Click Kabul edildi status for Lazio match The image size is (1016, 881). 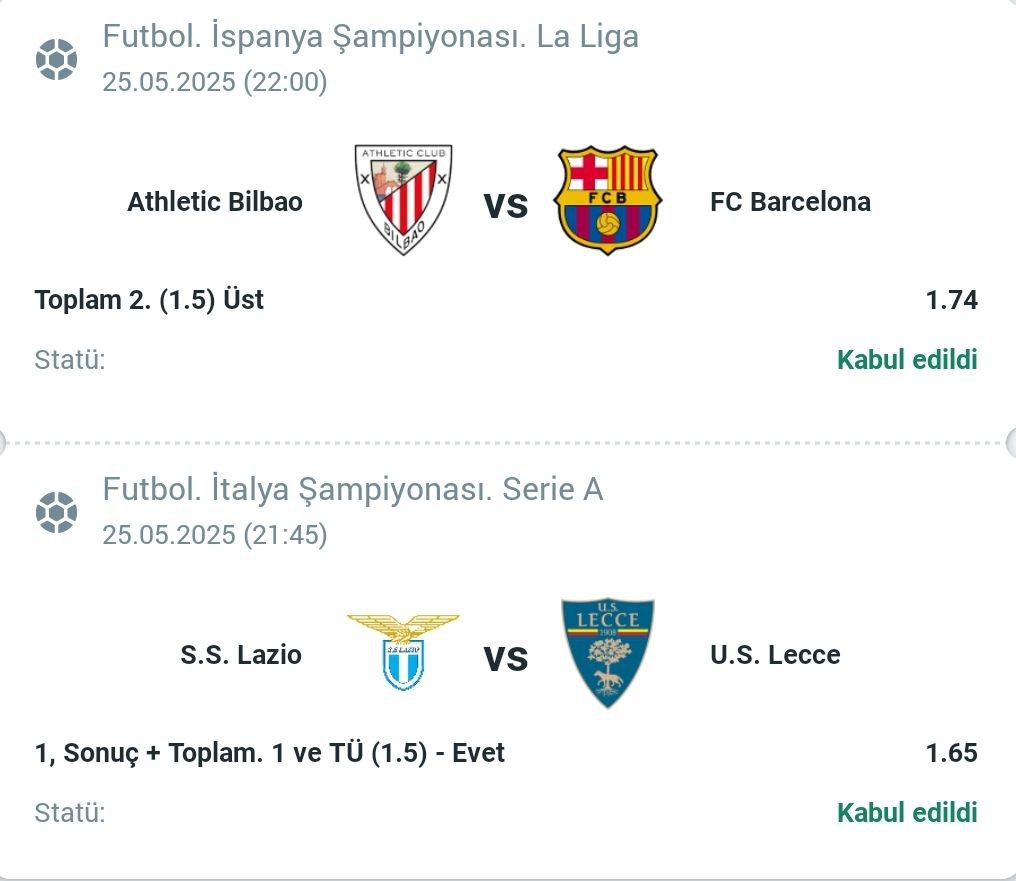click(907, 812)
